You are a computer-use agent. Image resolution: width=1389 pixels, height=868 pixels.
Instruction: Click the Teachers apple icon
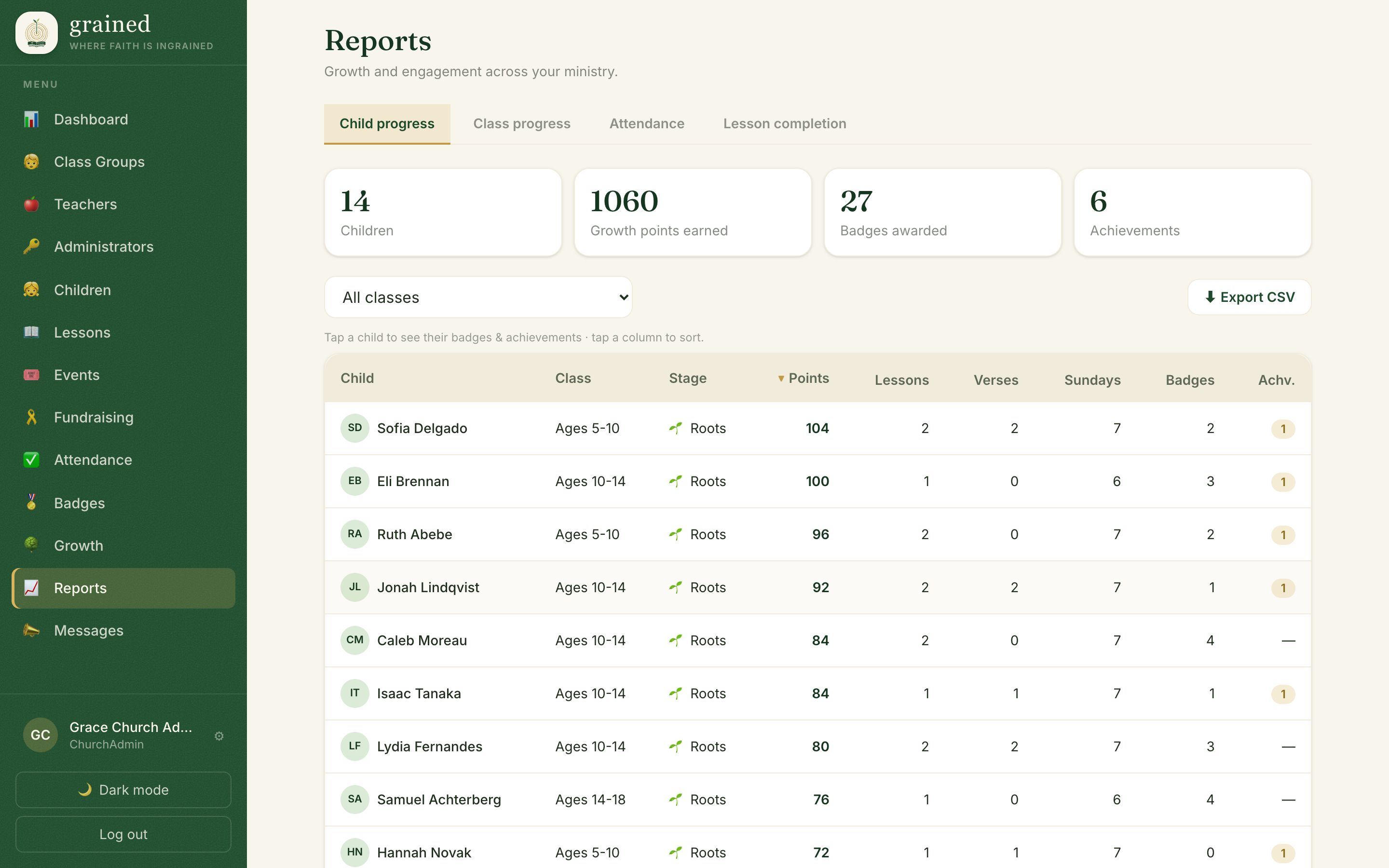tap(31, 204)
